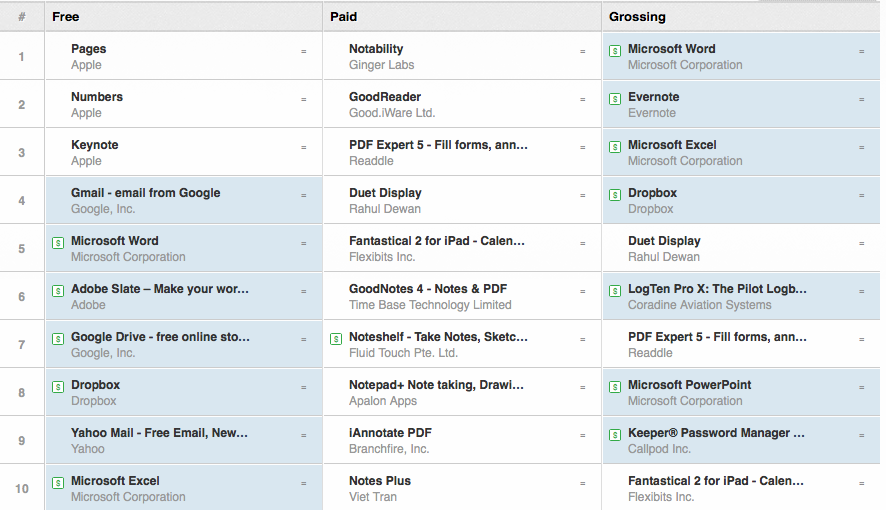
Task: Open Gmail - email from Google
Action: 146,193
